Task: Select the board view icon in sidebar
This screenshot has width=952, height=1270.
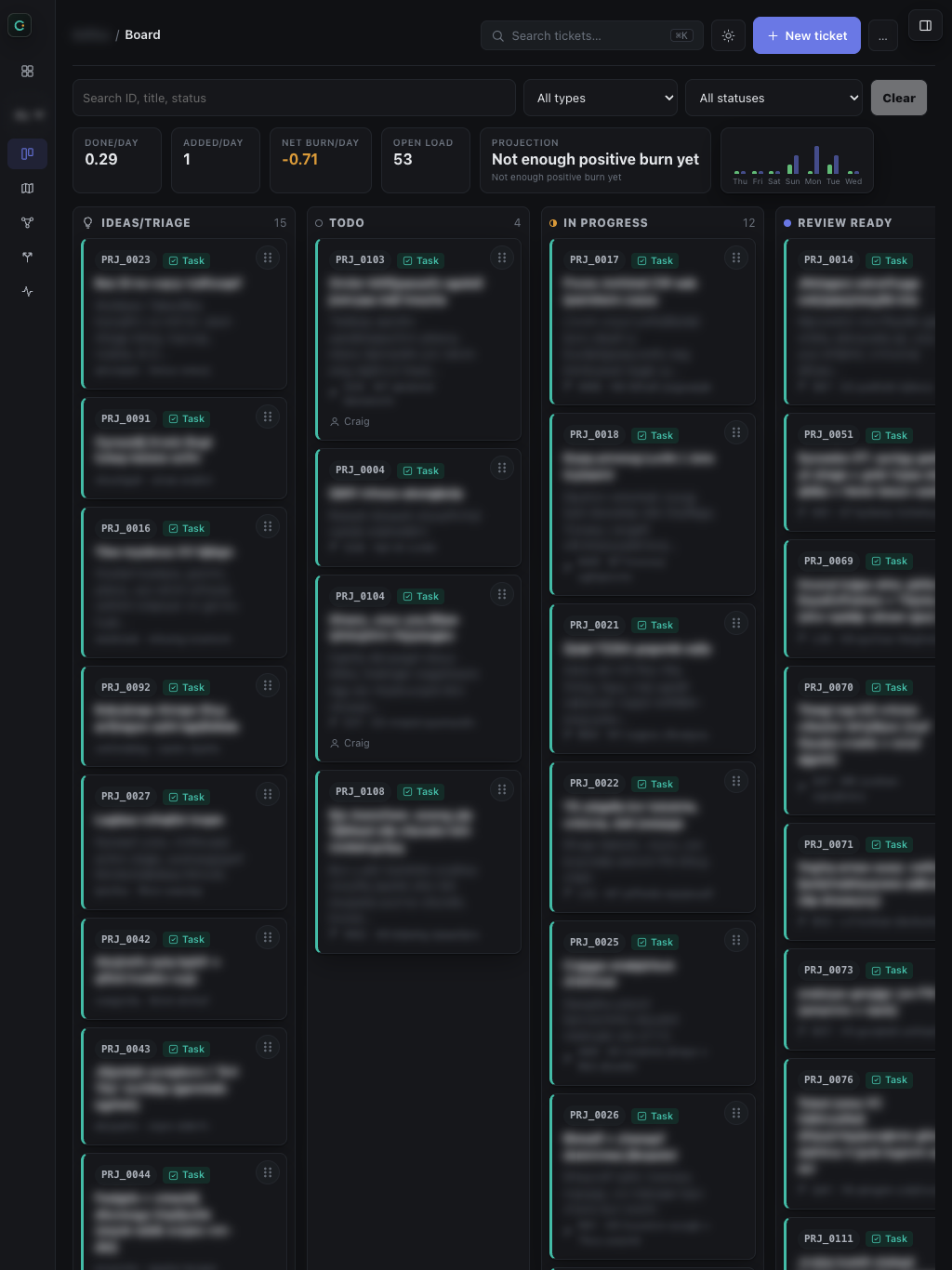Action: [x=27, y=153]
